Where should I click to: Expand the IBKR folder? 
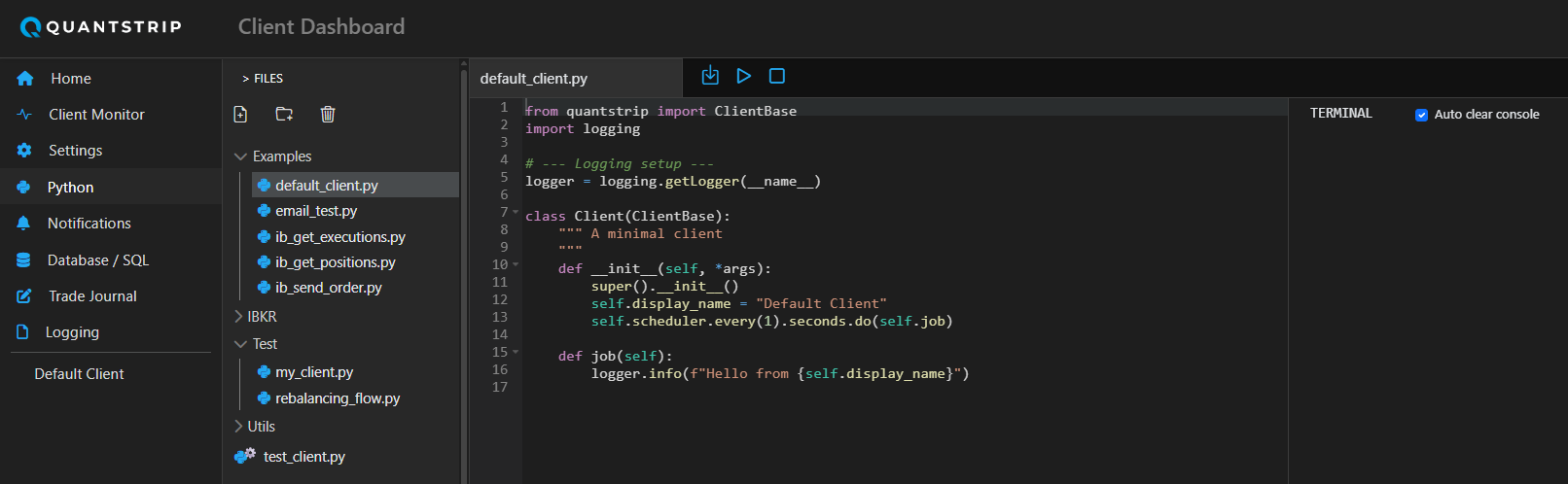[239, 317]
